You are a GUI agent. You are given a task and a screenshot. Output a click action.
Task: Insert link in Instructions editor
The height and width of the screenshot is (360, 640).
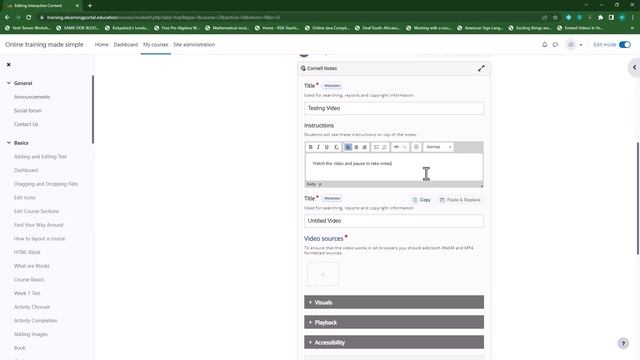396,147
